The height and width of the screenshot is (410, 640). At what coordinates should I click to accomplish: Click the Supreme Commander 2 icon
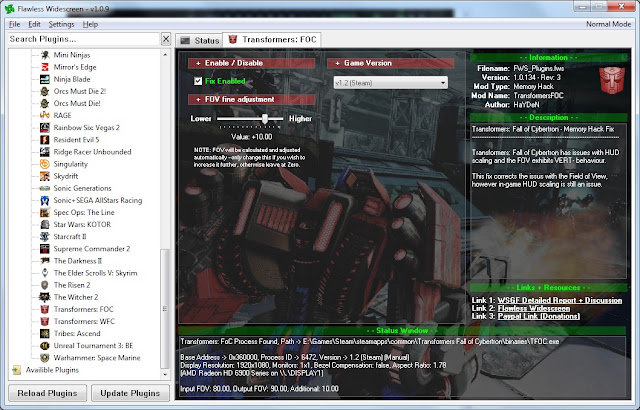(x=45, y=249)
